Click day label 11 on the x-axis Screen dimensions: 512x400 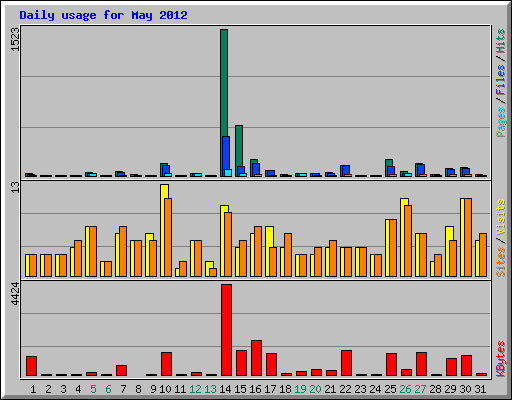click(180, 389)
